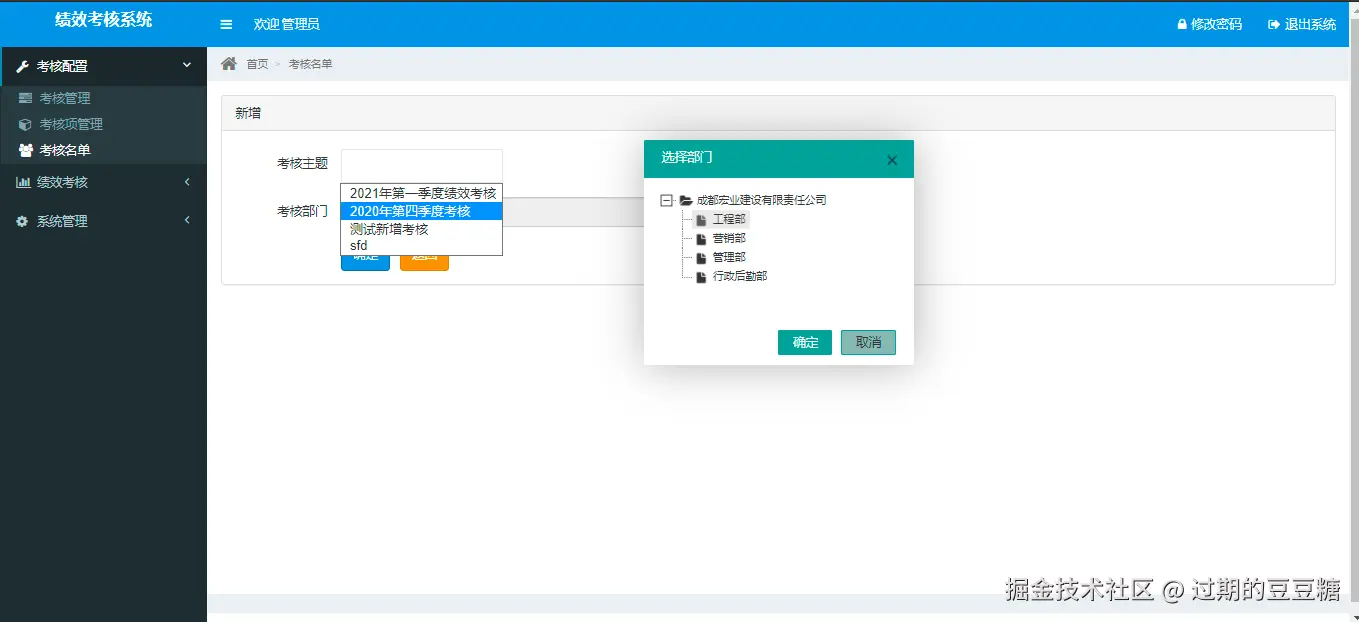Collapse the 成都宏业建设有限责任公司 tree node
1359x622 pixels.
pos(667,200)
